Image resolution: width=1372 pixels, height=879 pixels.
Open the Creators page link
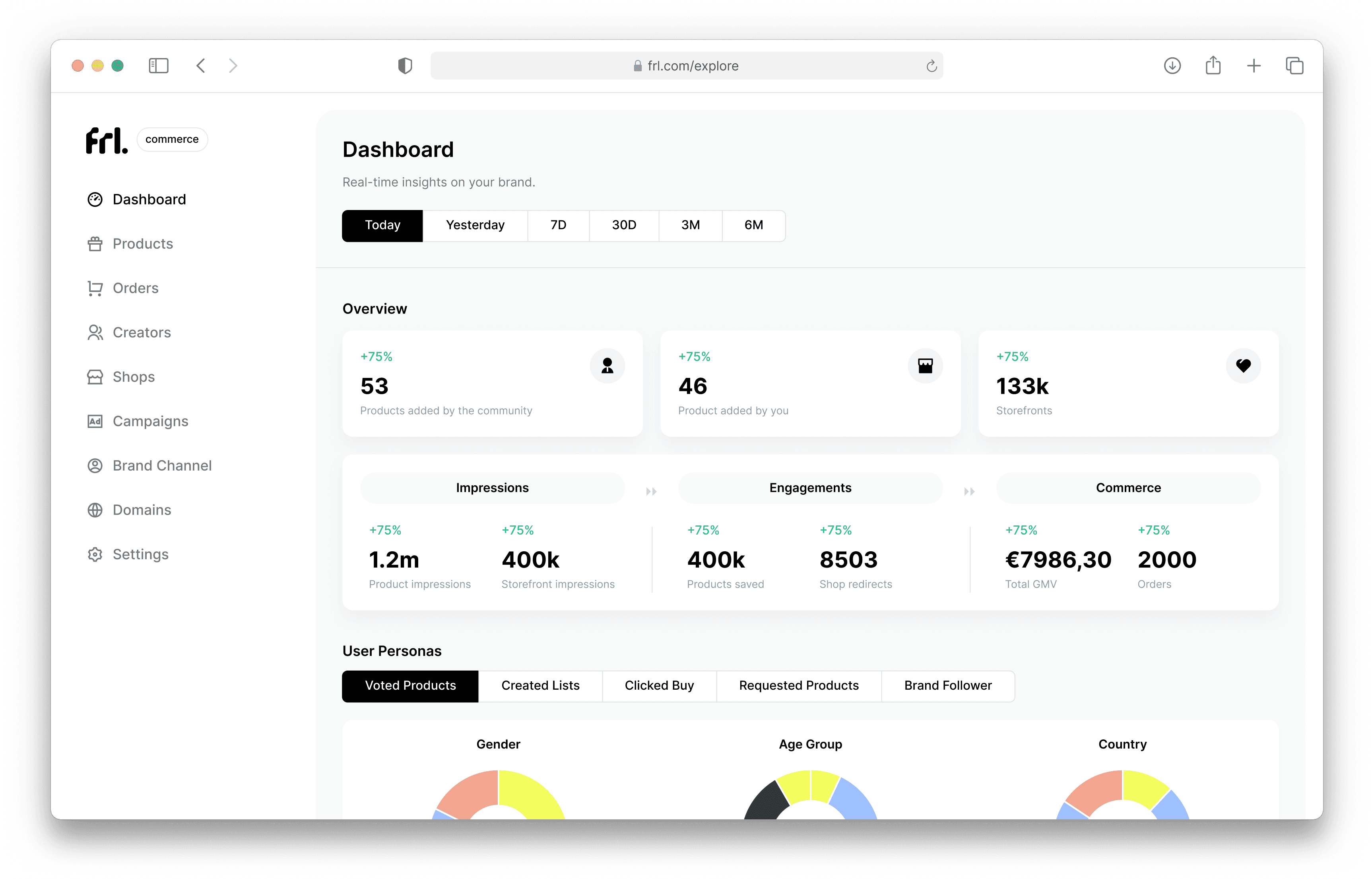click(142, 333)
